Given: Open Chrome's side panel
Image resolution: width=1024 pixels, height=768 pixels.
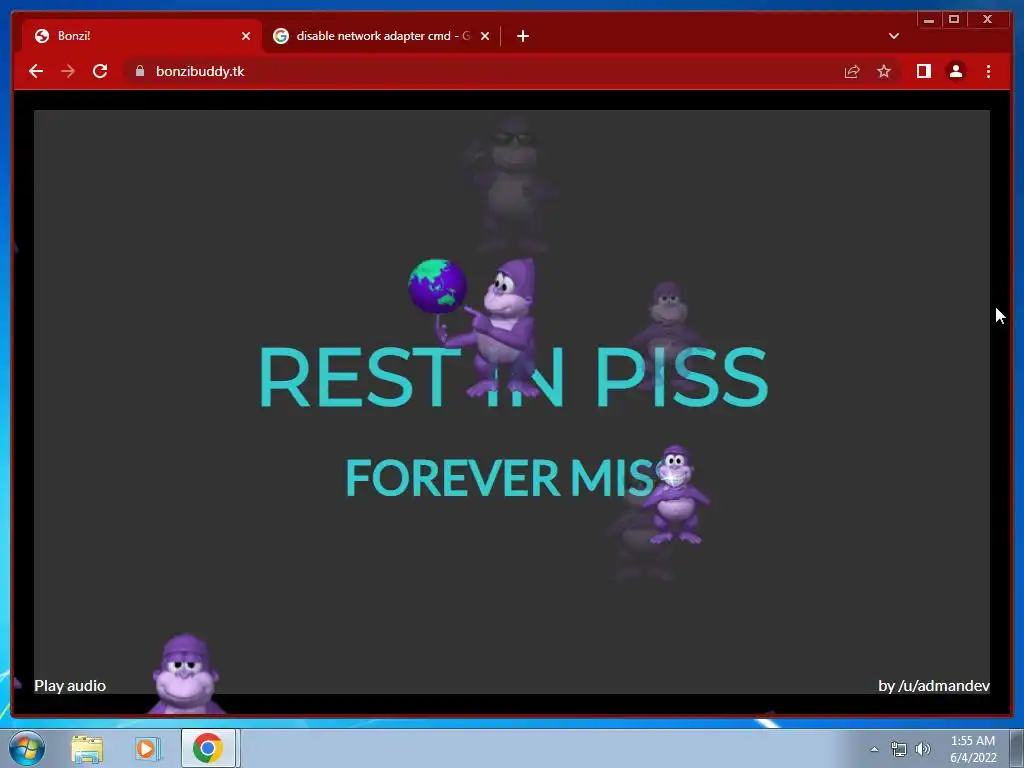Looking at the screenshot, I should (x=923, y=71).
